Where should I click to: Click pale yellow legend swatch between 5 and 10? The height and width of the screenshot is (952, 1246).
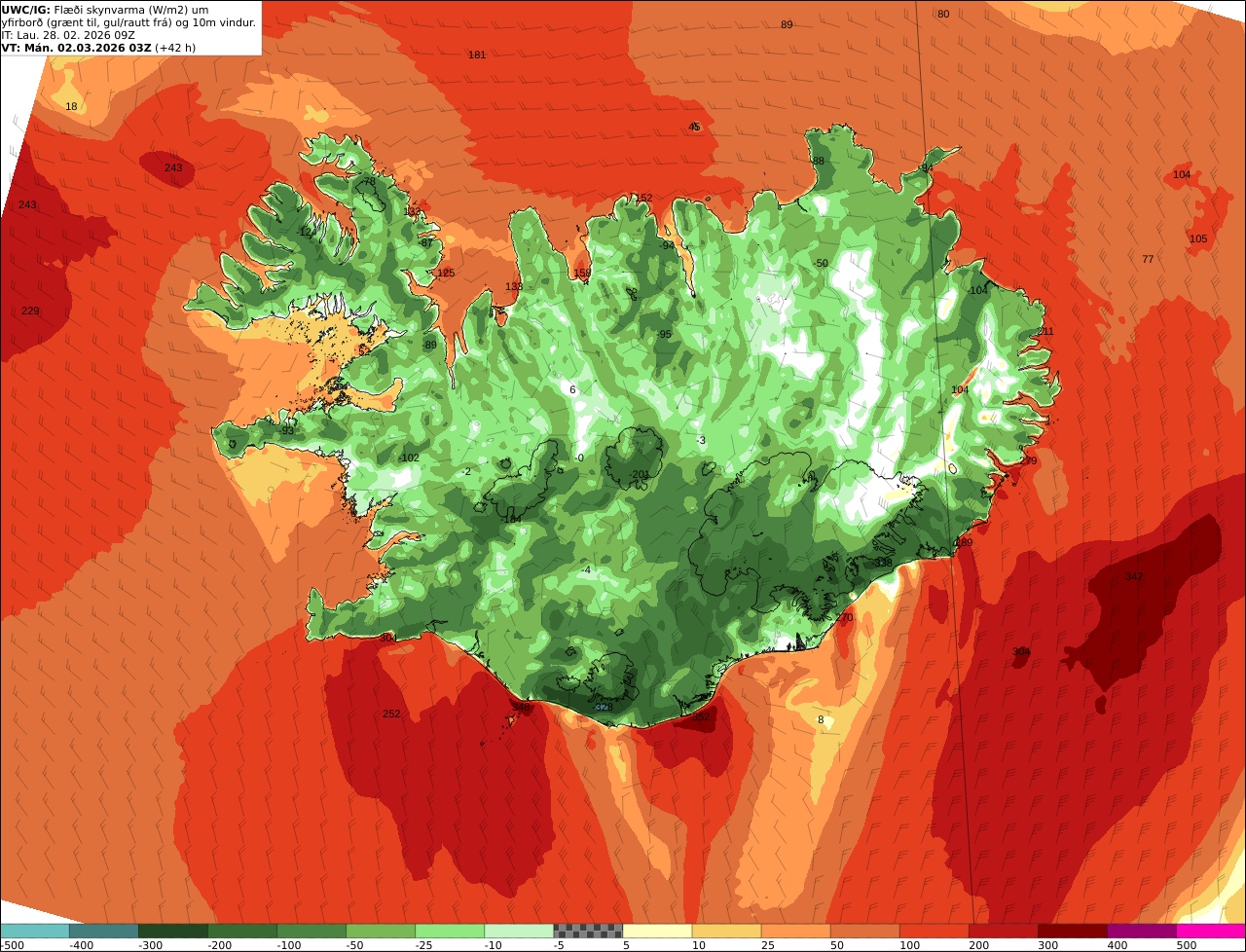coord(656,931)
